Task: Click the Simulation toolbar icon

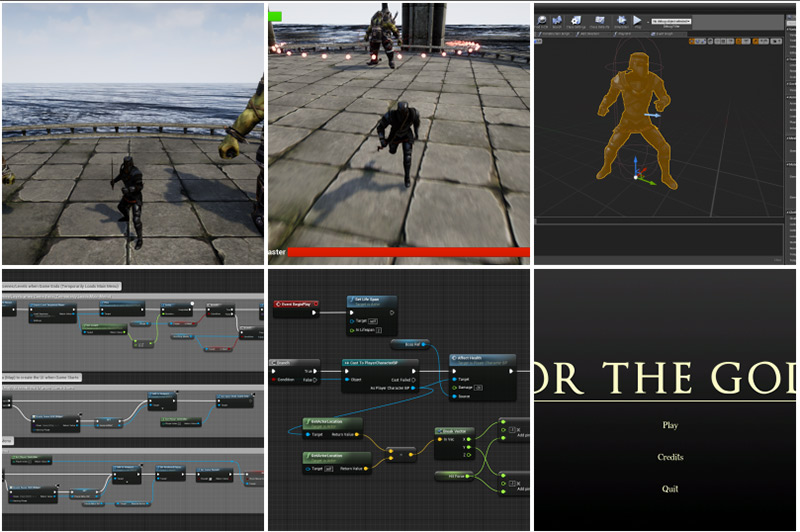Action: [x=621, y=21]
